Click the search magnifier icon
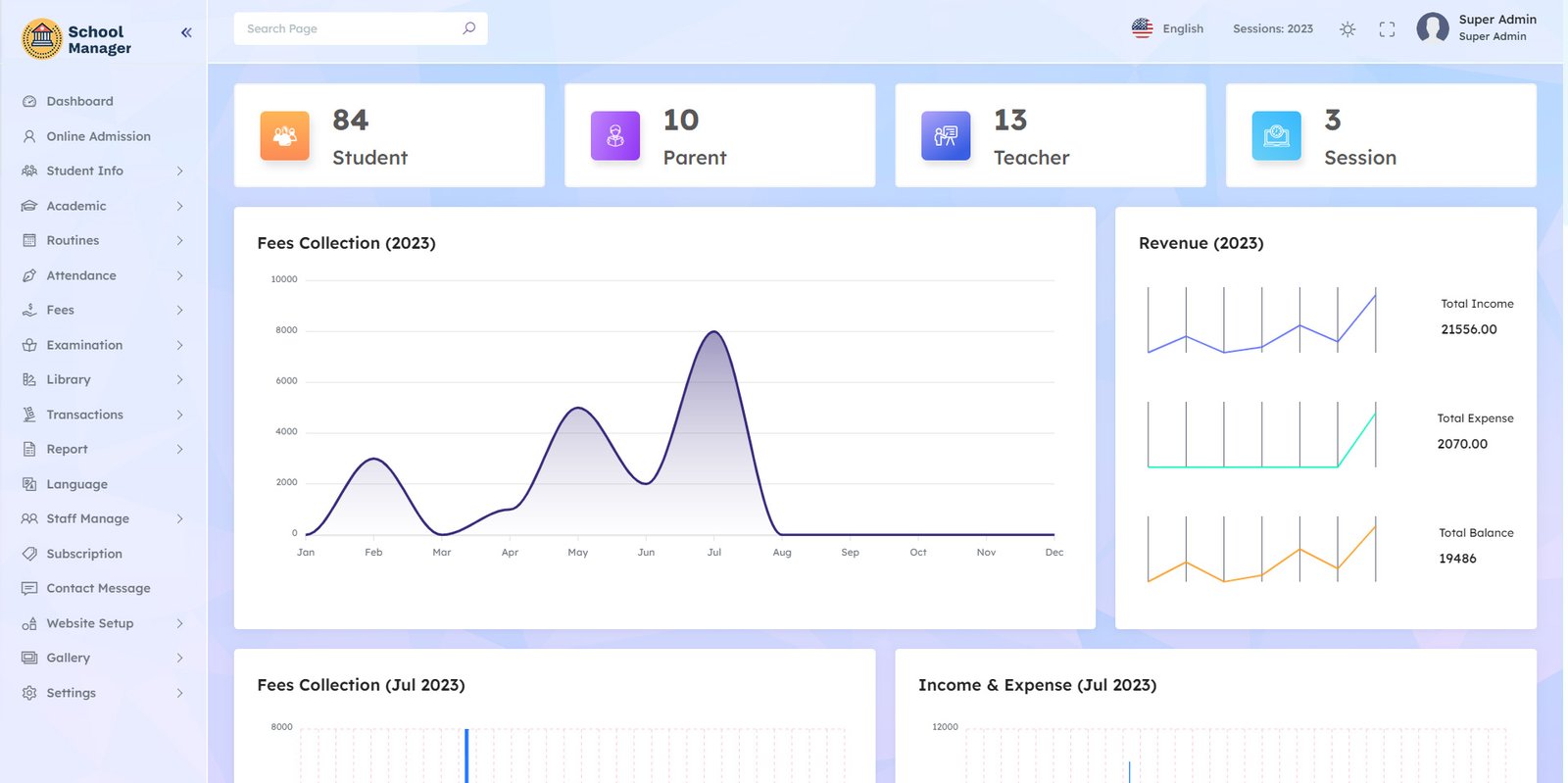 [x=469, y=28]
